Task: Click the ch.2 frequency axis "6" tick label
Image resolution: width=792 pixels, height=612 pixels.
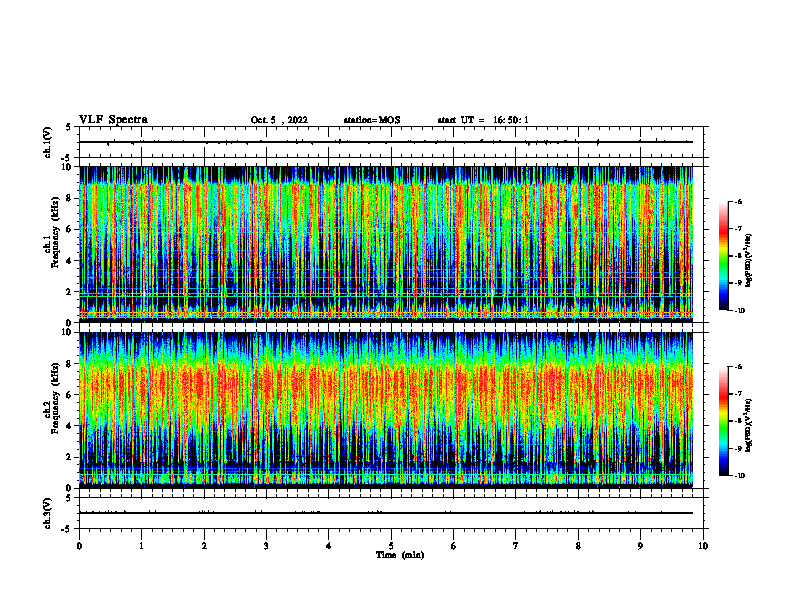Action: point(69,395)
